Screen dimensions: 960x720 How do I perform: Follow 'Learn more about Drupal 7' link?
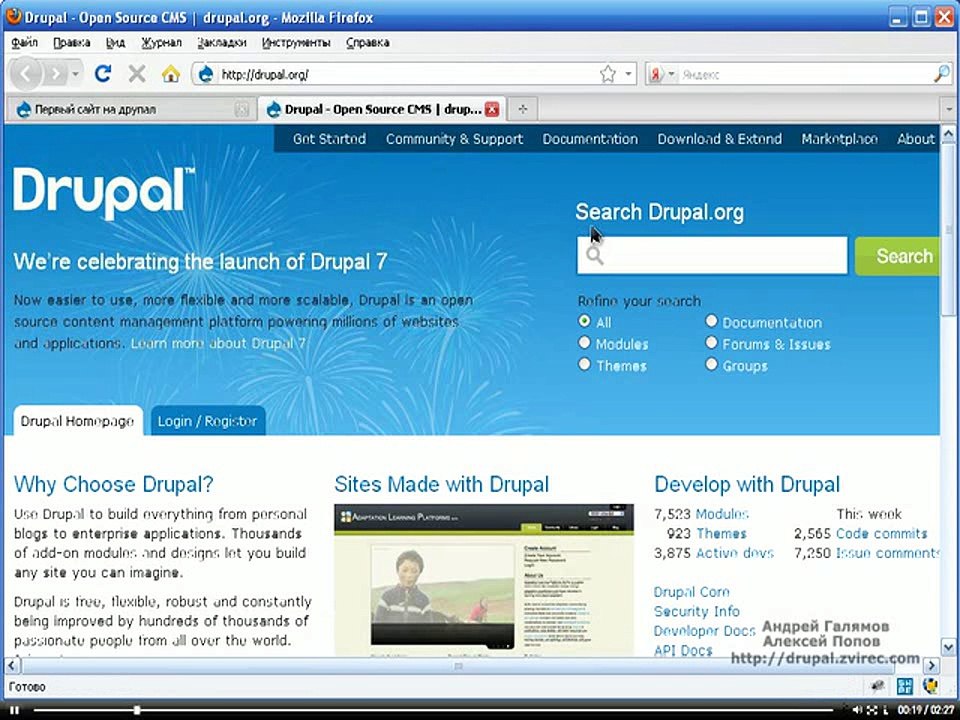point(218,343)
